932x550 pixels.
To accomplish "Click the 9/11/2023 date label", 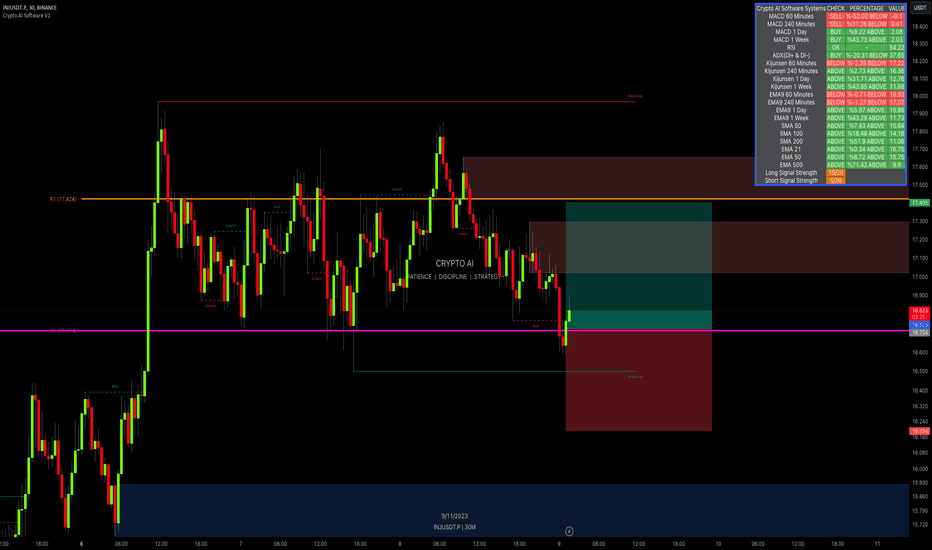I will tap(455, 516).
